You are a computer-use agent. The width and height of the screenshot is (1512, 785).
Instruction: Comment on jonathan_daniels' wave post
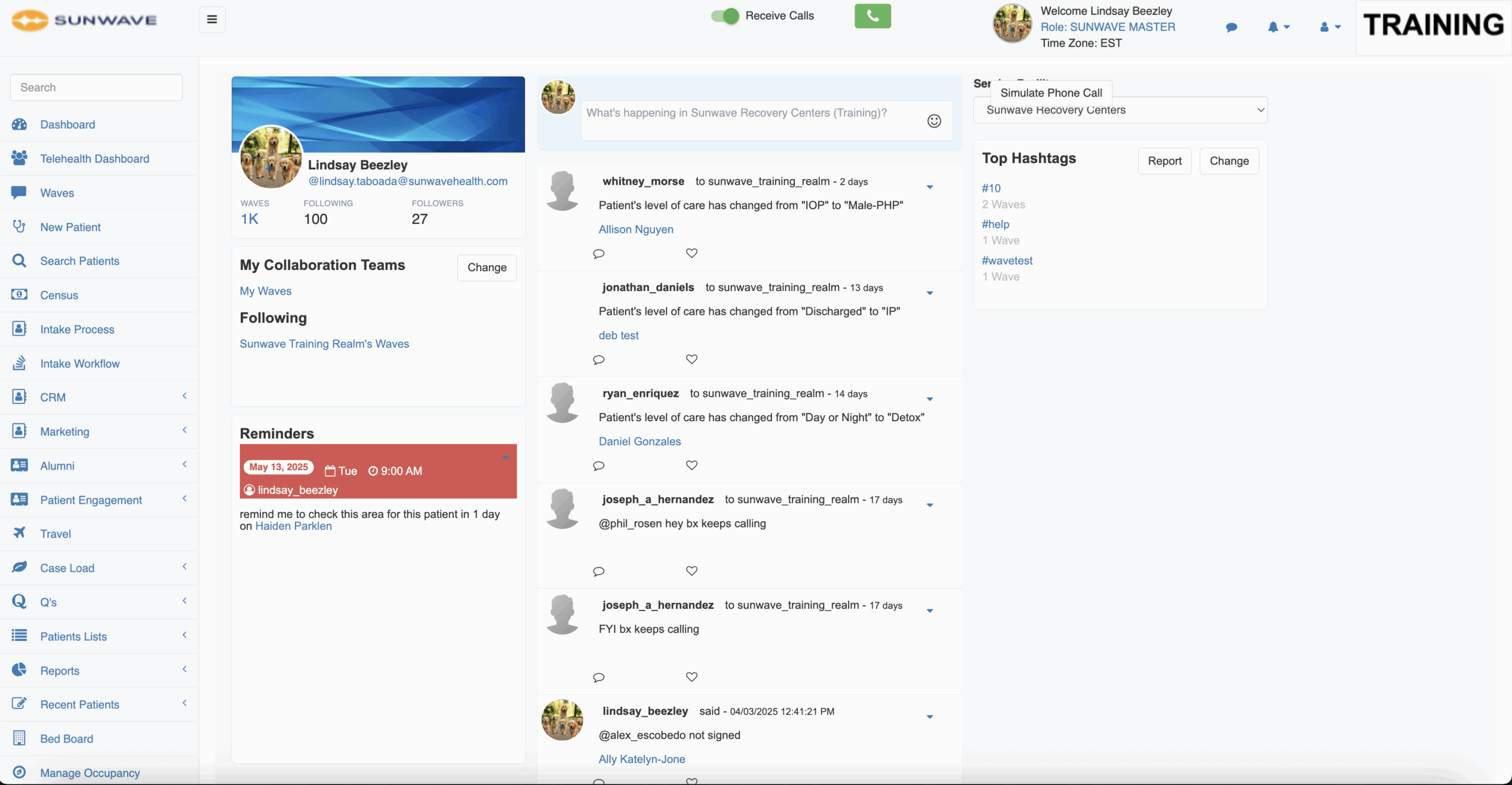click(x=598, y=360)
